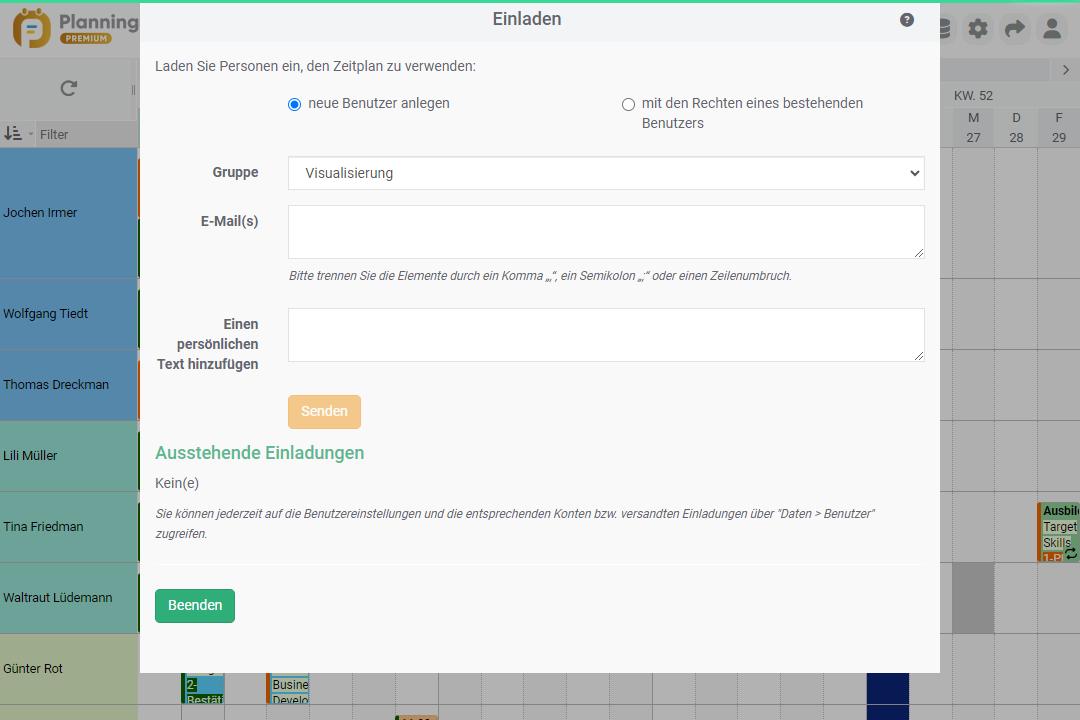Click the help question mark icon
The image size is (1080, 720).
point(907,20)
